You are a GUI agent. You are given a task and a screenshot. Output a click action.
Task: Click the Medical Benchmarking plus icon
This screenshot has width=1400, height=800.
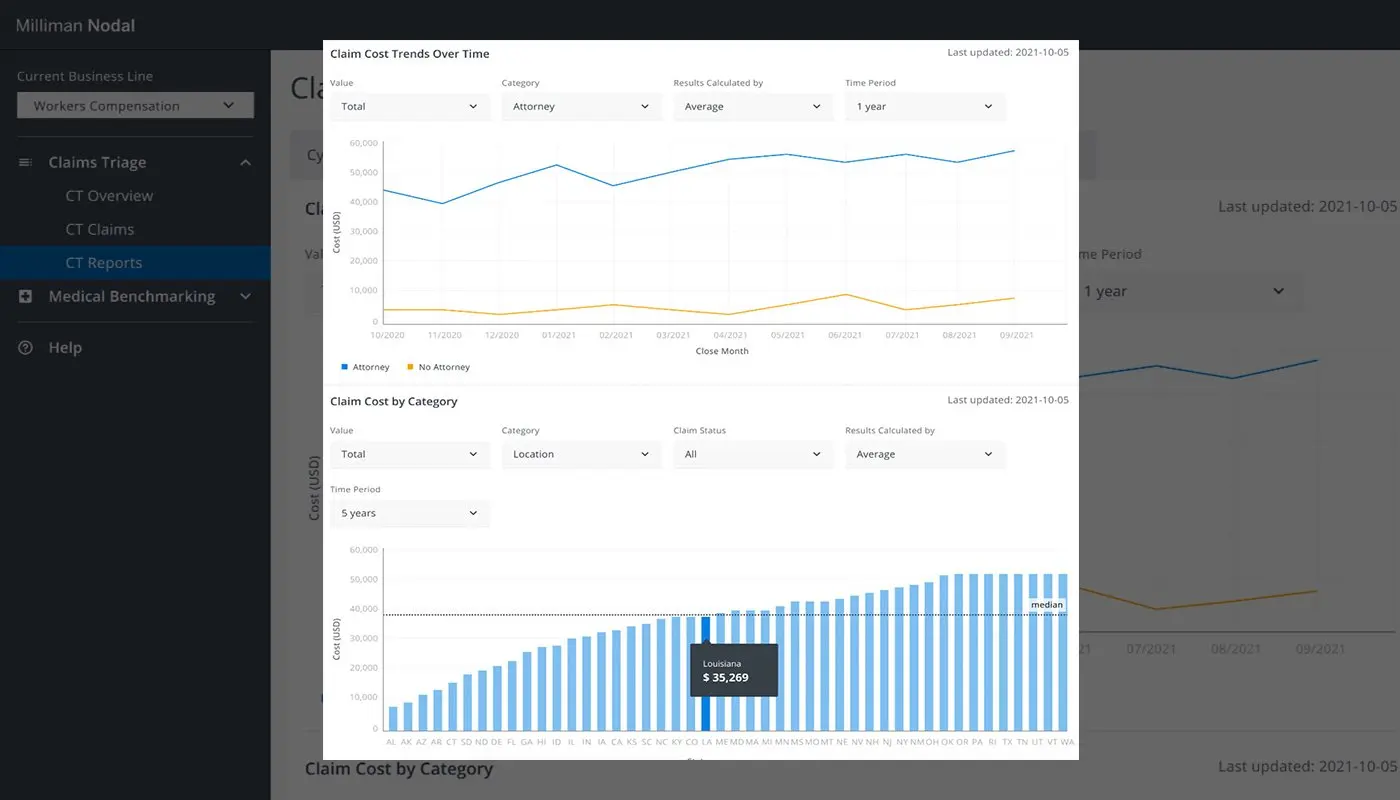(x=26, y=296)
